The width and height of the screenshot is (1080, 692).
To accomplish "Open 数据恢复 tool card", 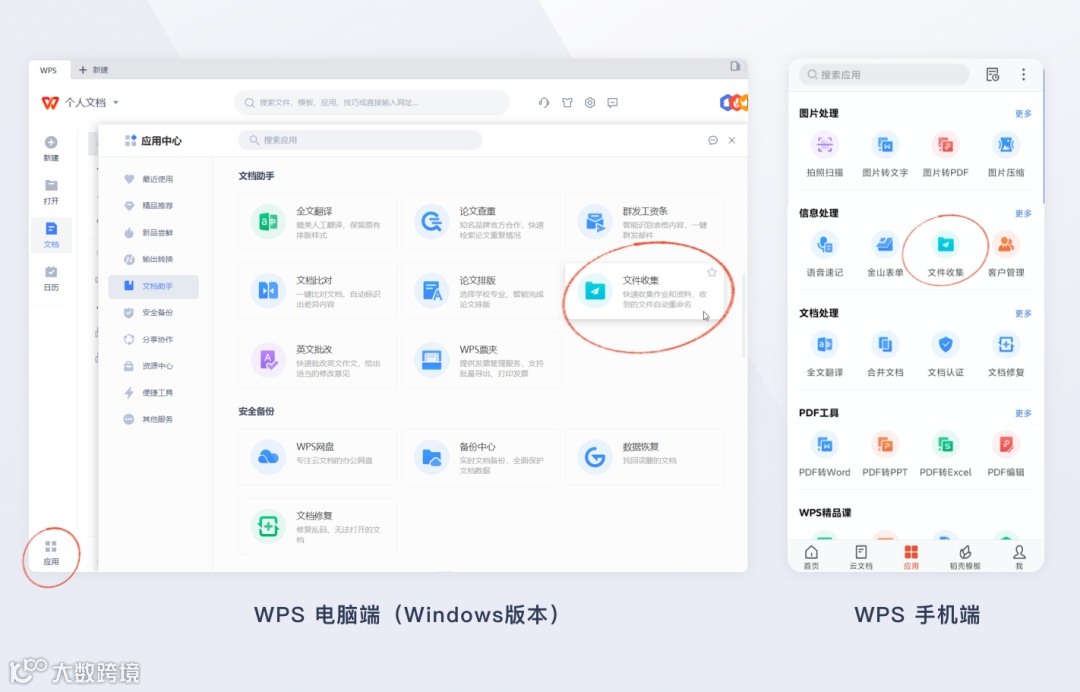I will (644, 457).
